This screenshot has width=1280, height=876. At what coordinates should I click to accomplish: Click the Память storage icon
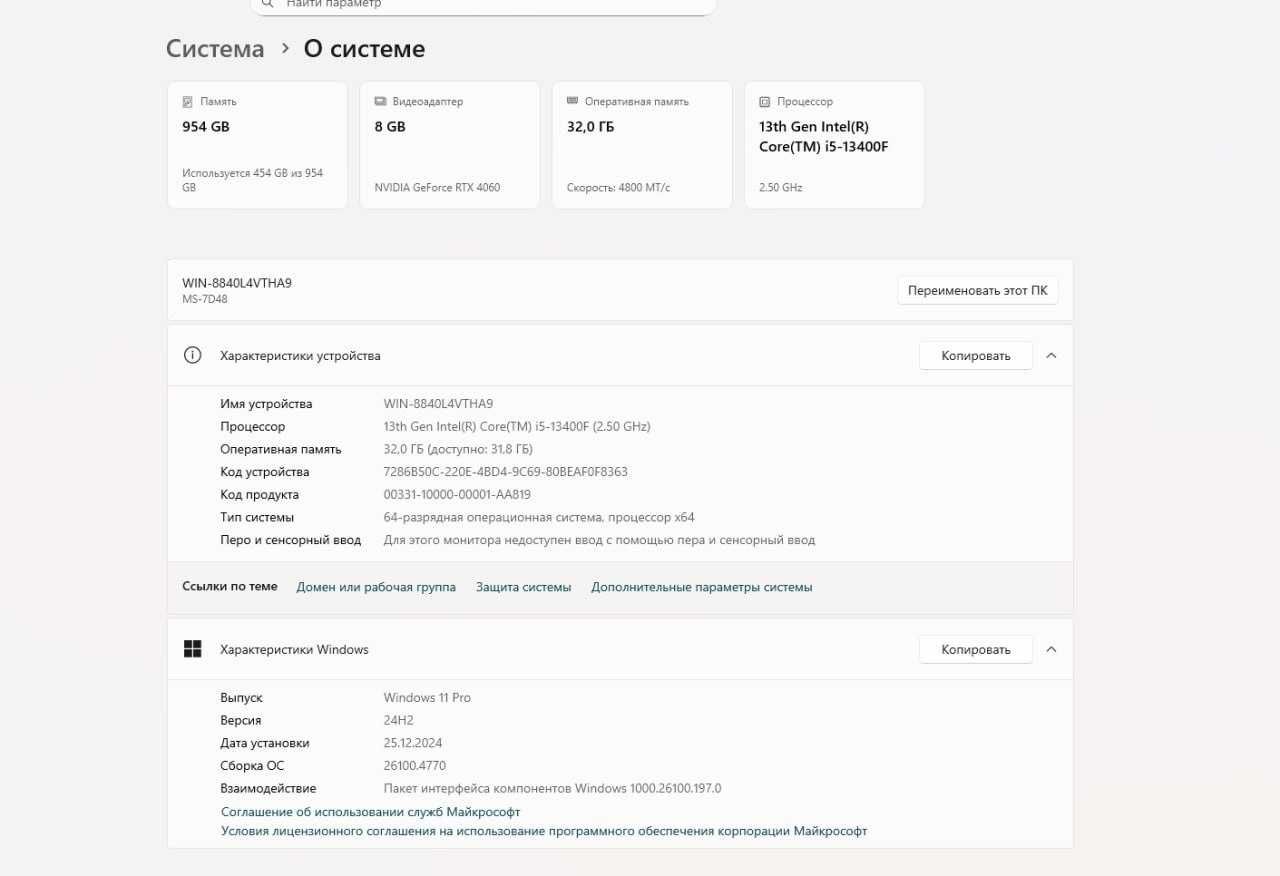(x=187, y=102)
